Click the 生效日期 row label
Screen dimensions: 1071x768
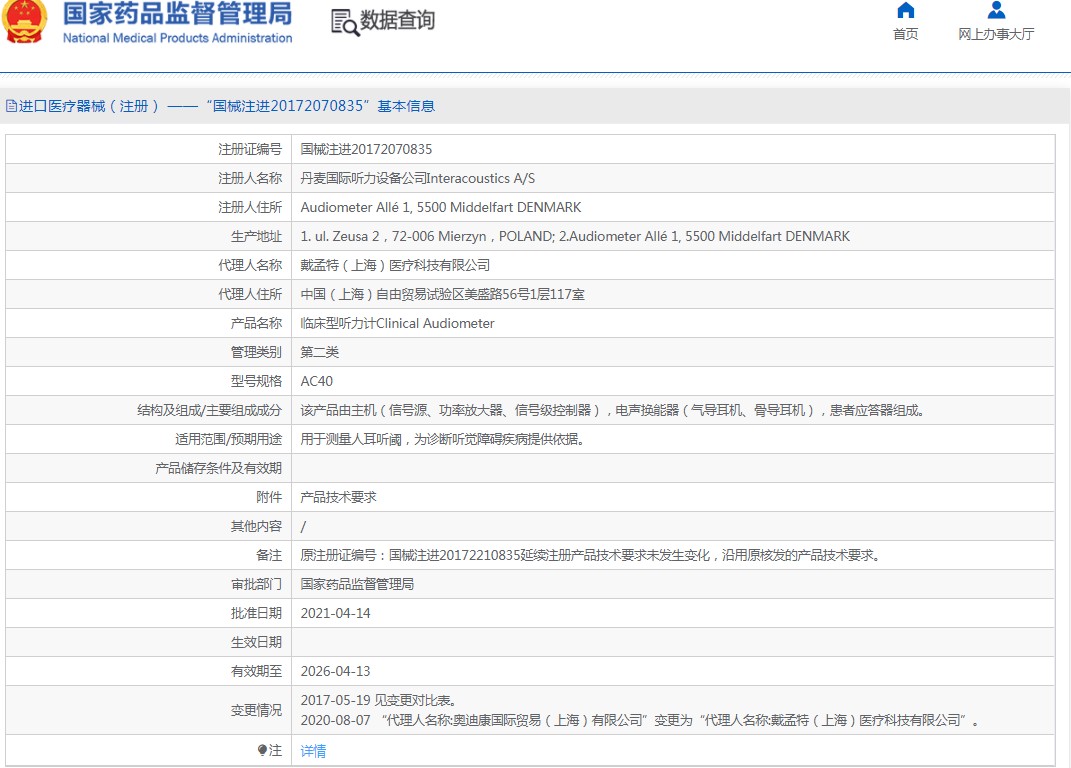(x=256, y=642)
